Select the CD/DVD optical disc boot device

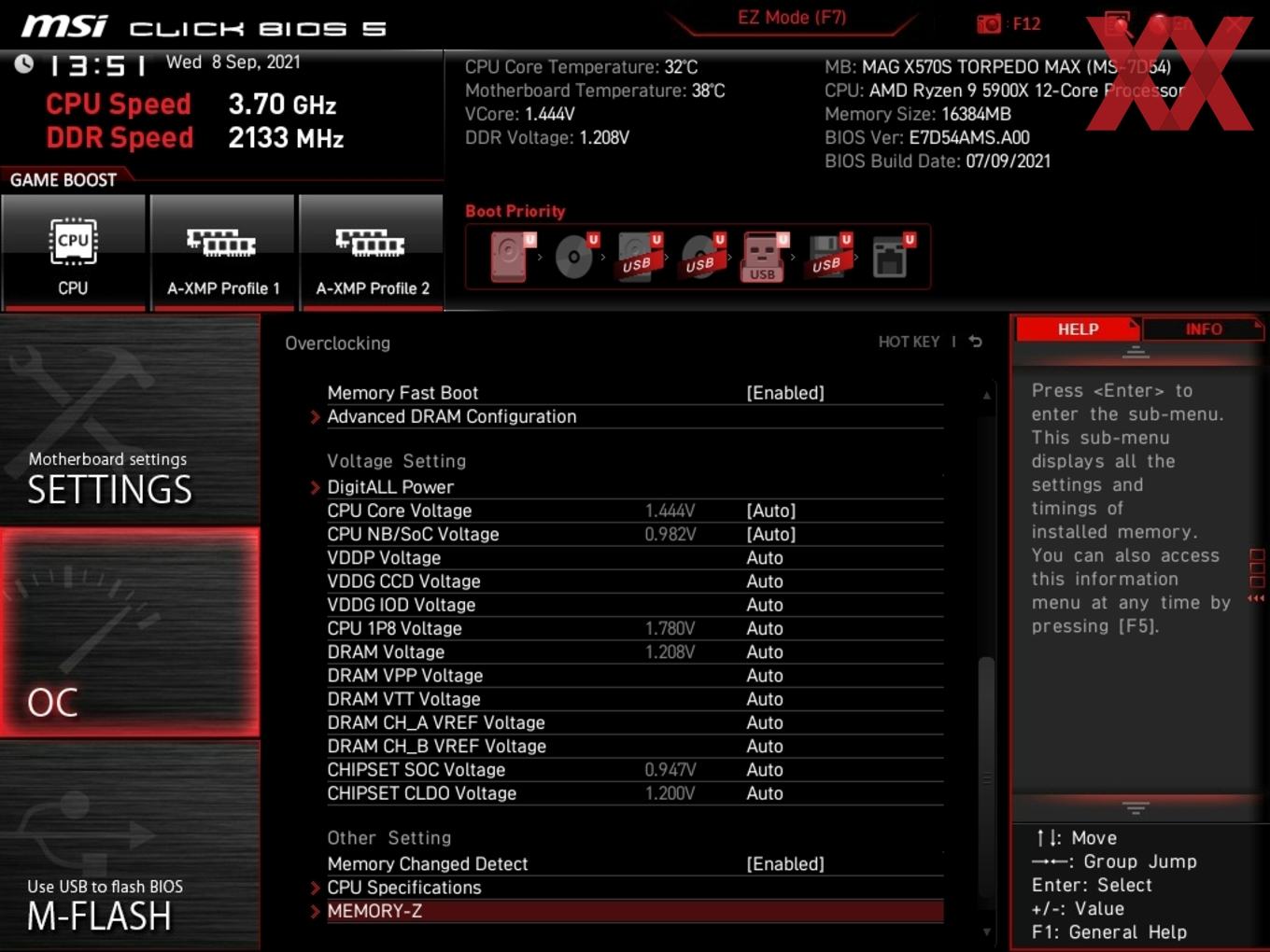575,256
